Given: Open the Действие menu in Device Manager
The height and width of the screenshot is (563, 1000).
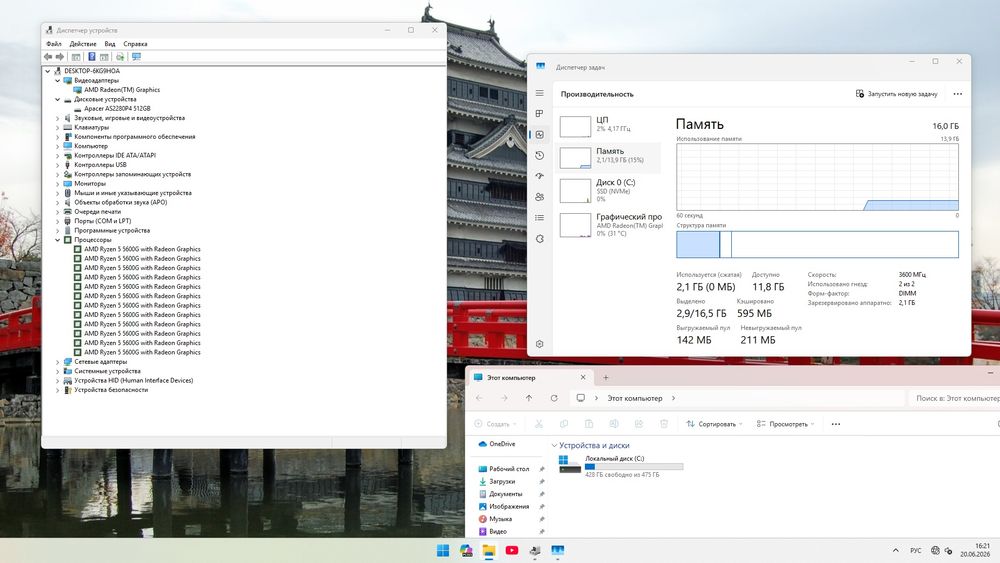Looking at the screenshot, I should tap(83, 44).
